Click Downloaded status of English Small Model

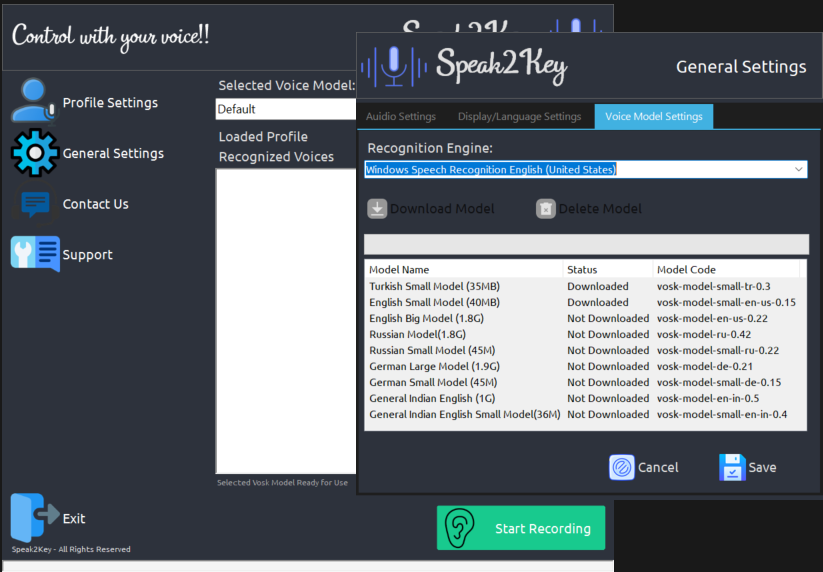(x=597, y=302)
